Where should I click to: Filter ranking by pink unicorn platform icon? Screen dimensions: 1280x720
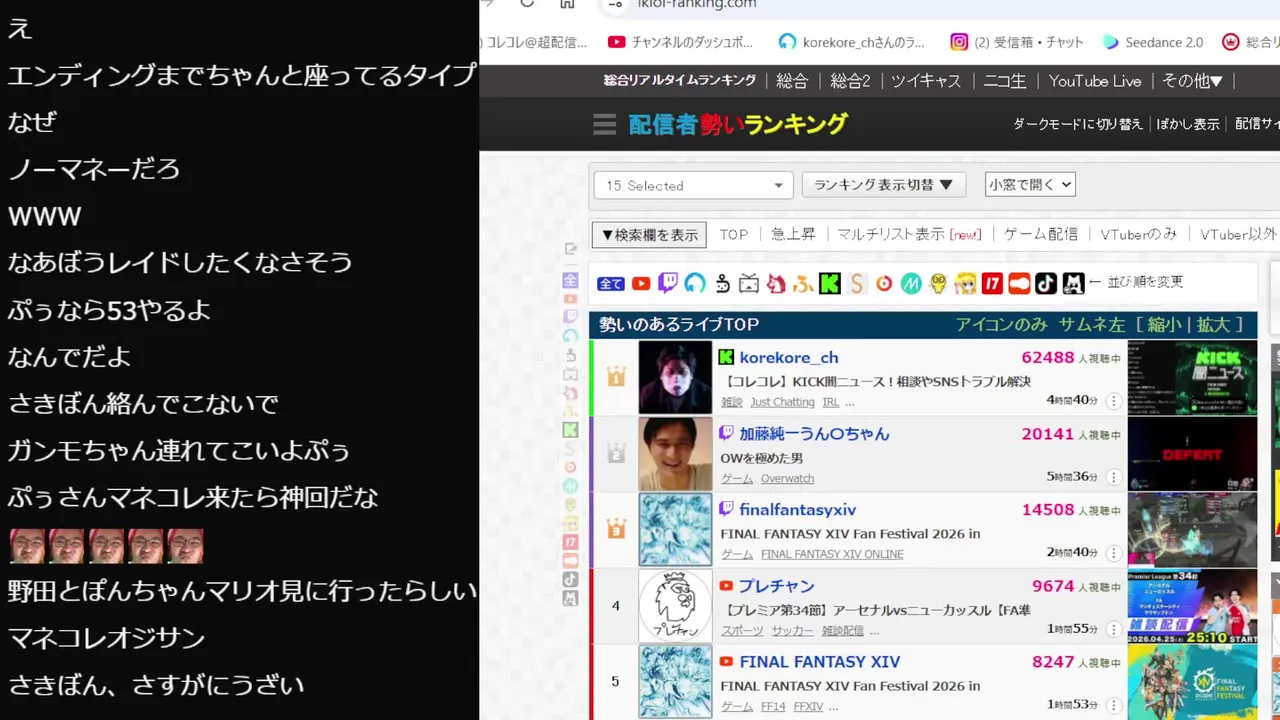[776, 284]
